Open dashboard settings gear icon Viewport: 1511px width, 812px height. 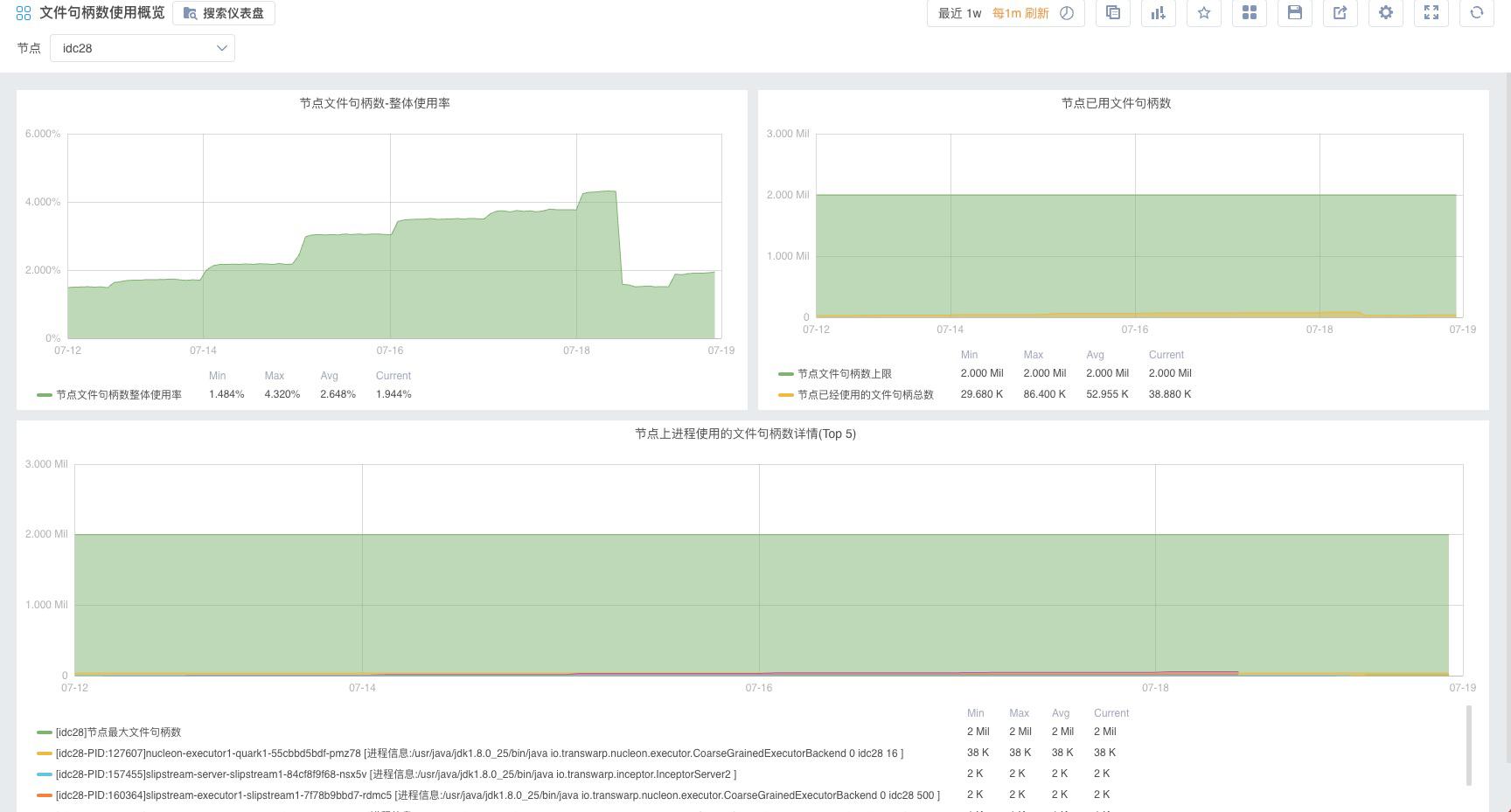coord(1386,12)
